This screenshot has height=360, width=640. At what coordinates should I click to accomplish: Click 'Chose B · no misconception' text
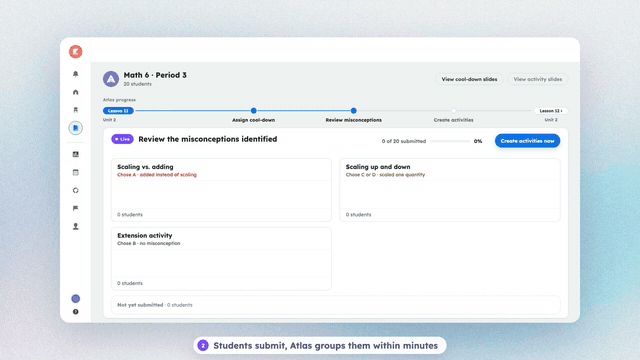pyautogui.click(x=149, y=243)
